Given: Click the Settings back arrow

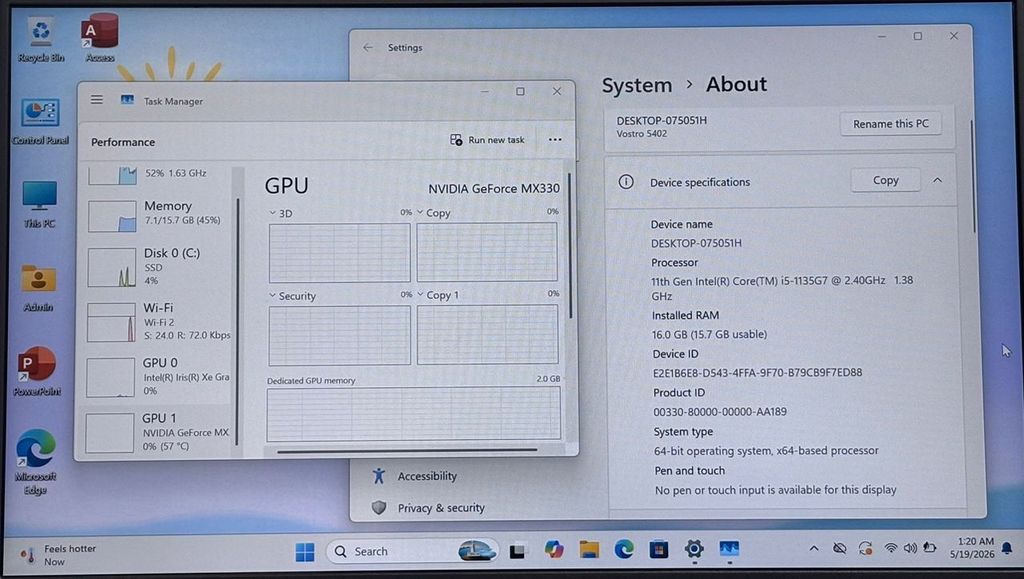Looking at the screenshot, I should (x=368, y=48).
